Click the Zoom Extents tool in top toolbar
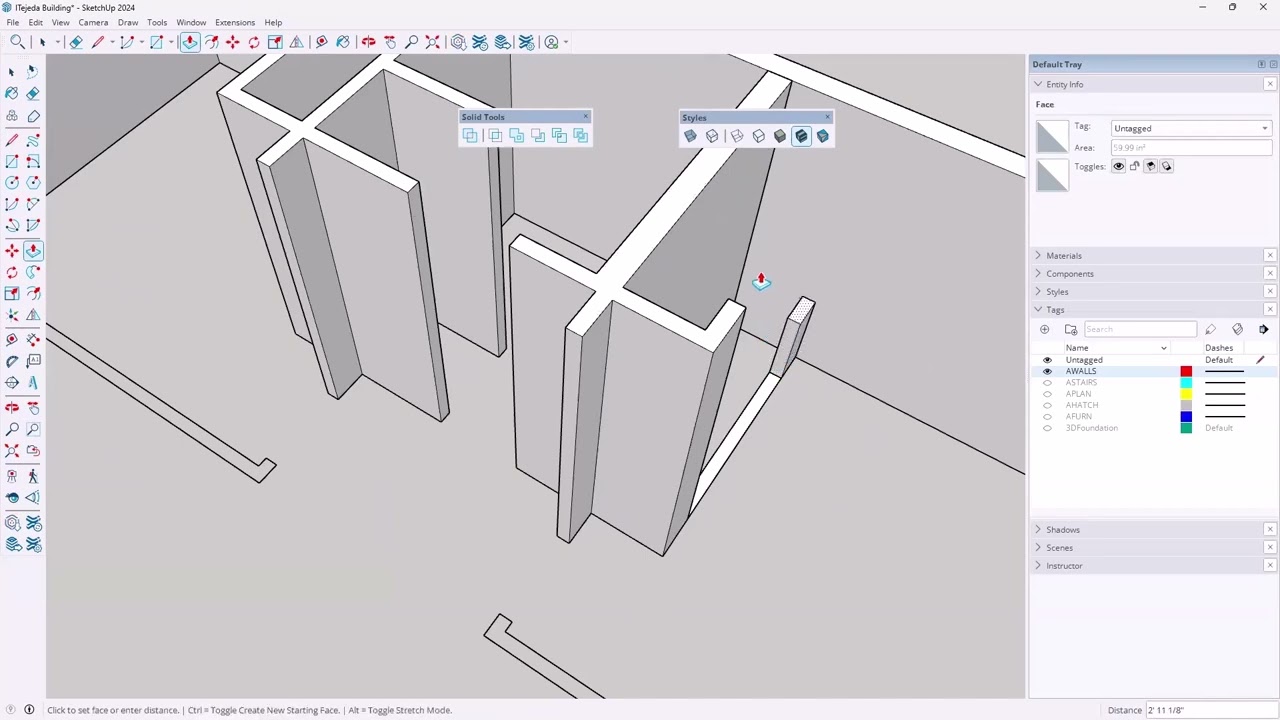Image resolution: width=1280 pixels, height=720 pixels. click(x=432, y=42)
